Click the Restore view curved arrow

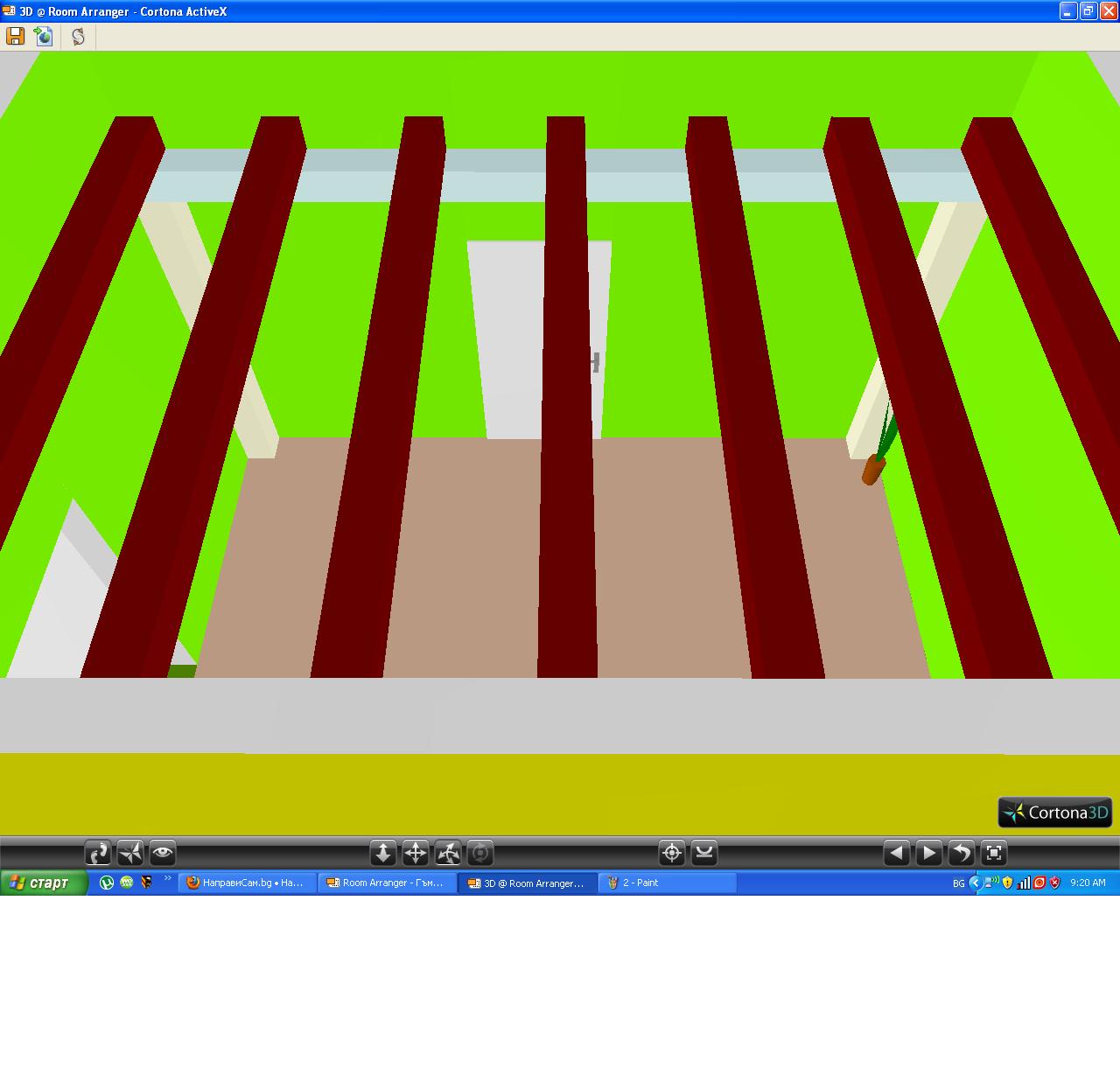pos(962,852)
